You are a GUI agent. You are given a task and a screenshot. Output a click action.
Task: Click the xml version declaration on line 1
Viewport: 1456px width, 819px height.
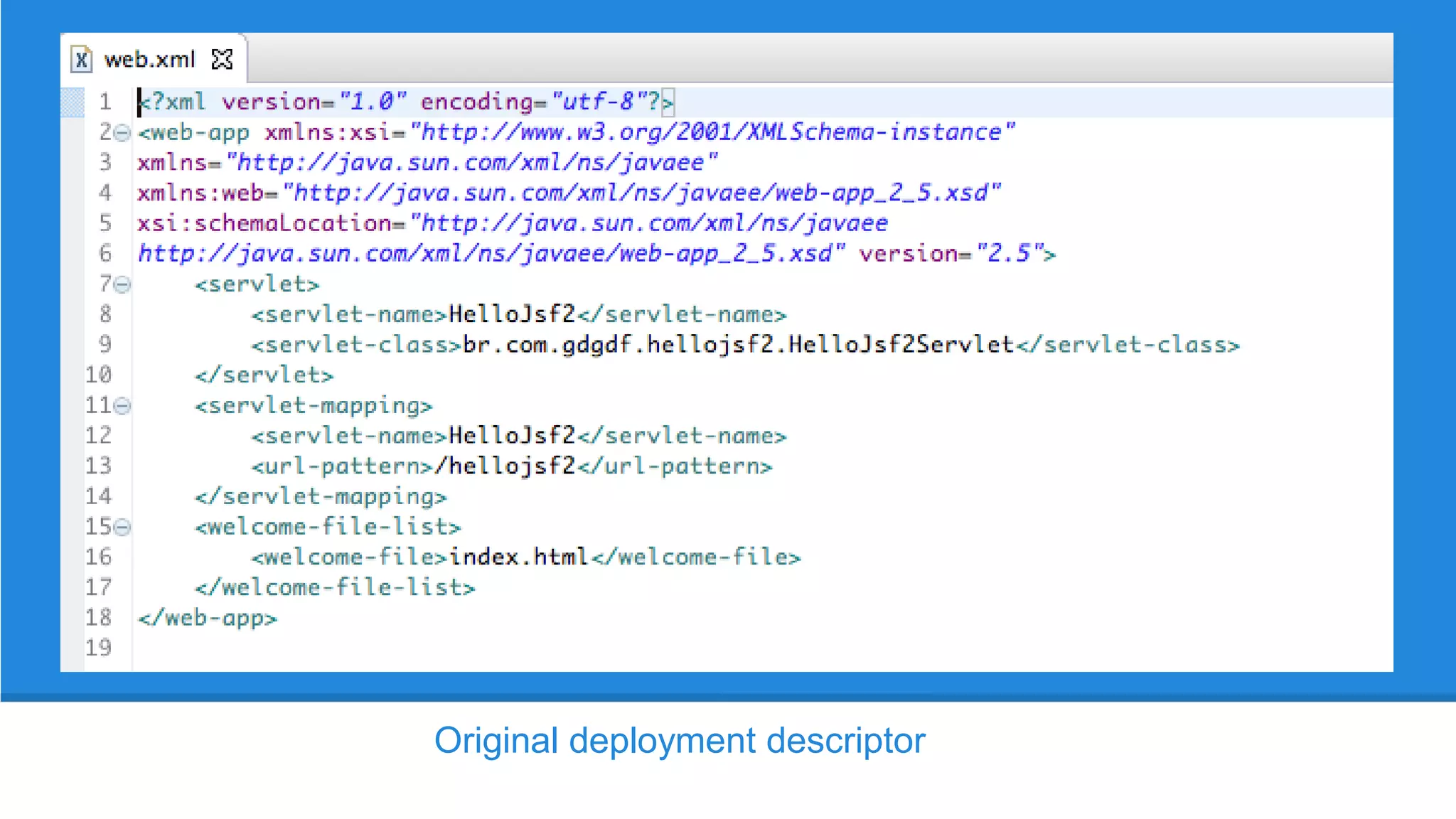coord(406,102)
